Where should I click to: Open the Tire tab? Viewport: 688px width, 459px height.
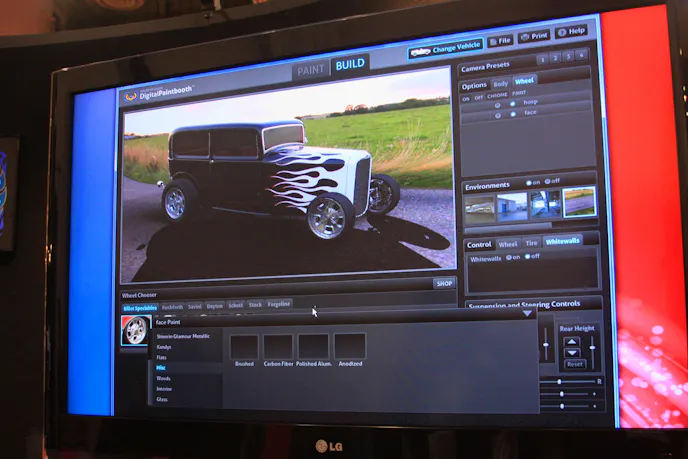pos(532,242)
